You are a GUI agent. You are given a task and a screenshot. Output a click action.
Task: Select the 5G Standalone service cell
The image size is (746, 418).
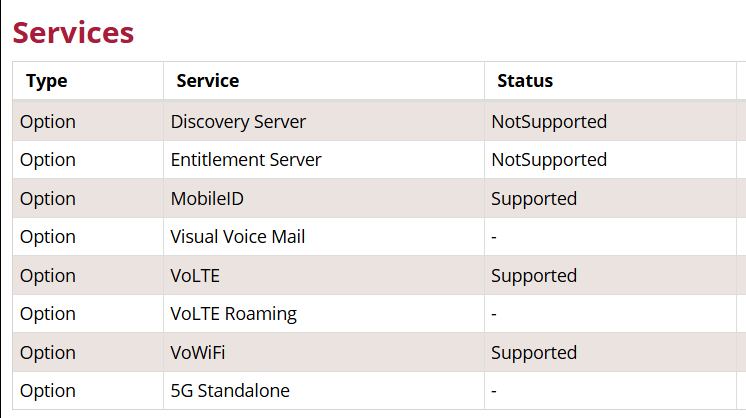coord(230,391)
